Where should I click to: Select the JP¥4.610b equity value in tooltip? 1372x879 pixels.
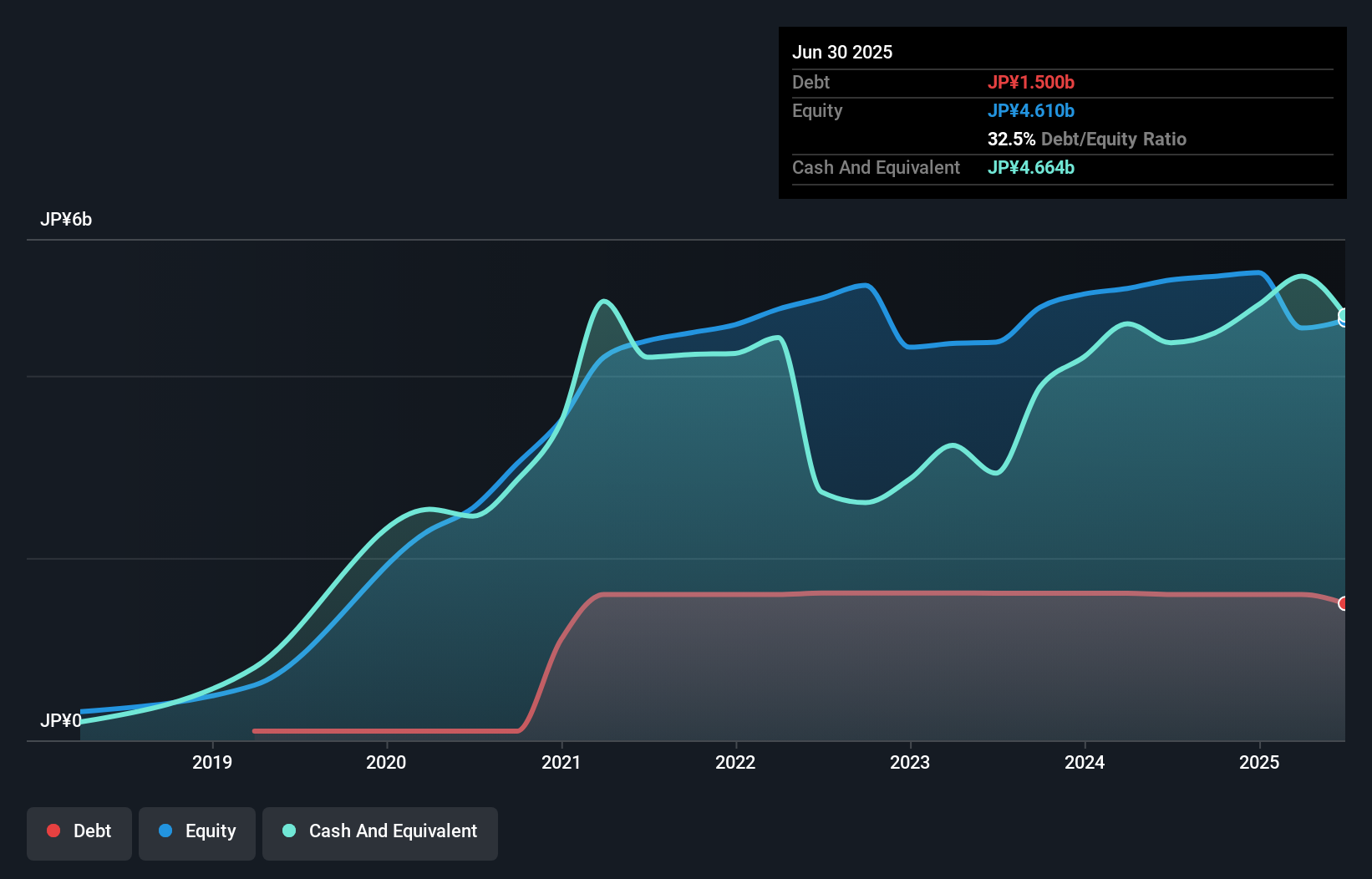click(x=1032, y=110)
